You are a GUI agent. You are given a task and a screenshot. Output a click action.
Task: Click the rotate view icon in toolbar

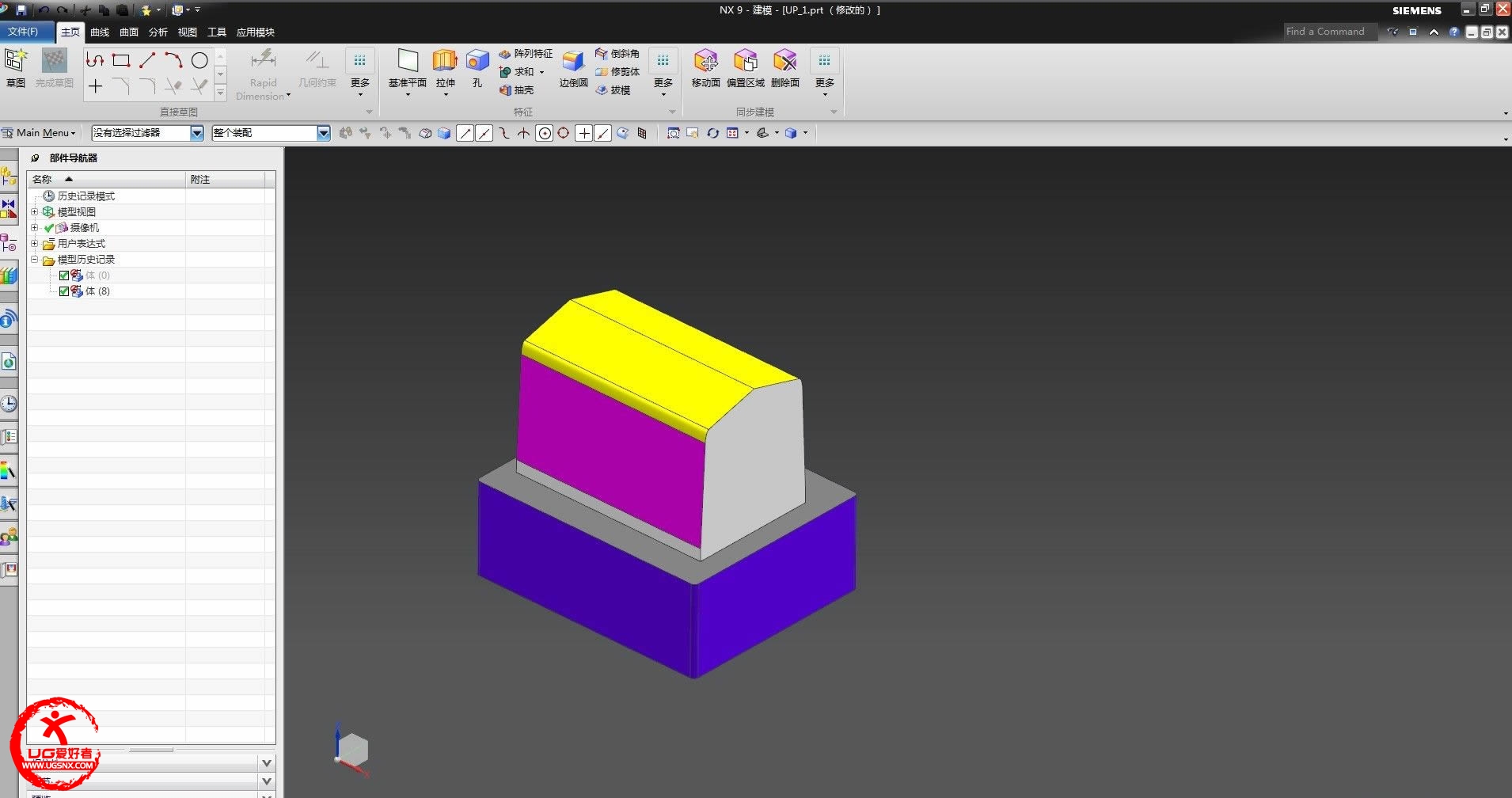[x=712, y=133]
